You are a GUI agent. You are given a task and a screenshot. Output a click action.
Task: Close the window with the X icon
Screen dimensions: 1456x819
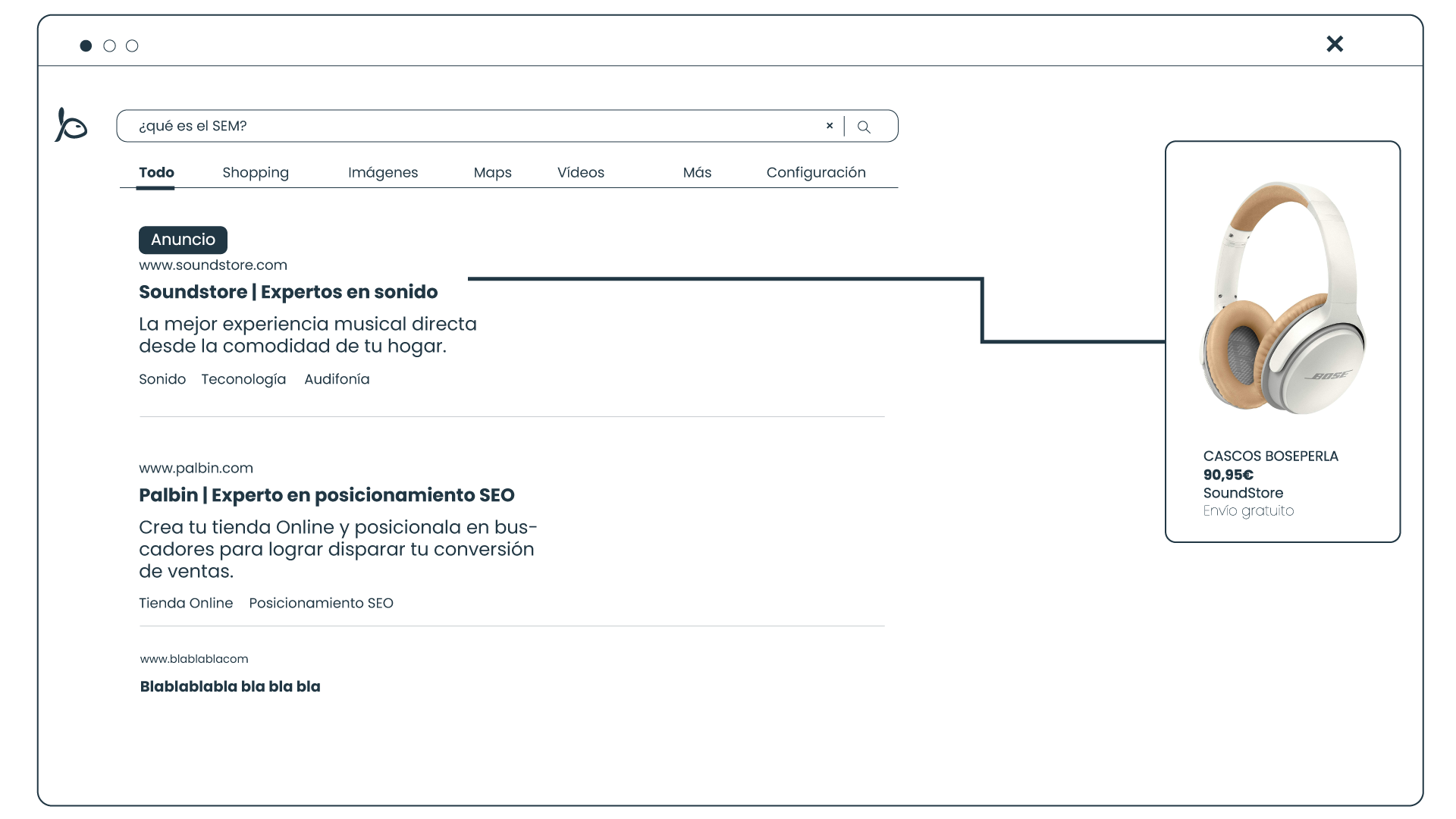click(1335, 44)
